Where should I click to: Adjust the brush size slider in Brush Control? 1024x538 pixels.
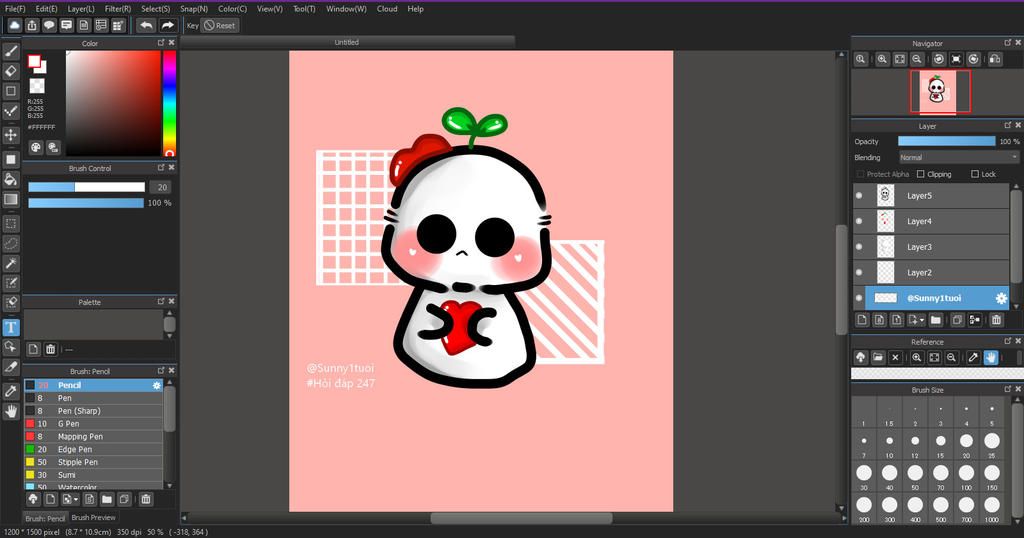(x=86, y=187)
